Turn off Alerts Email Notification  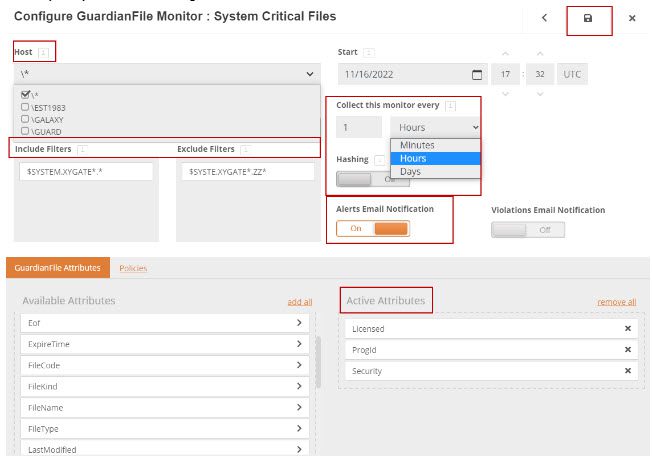(373, 229)
